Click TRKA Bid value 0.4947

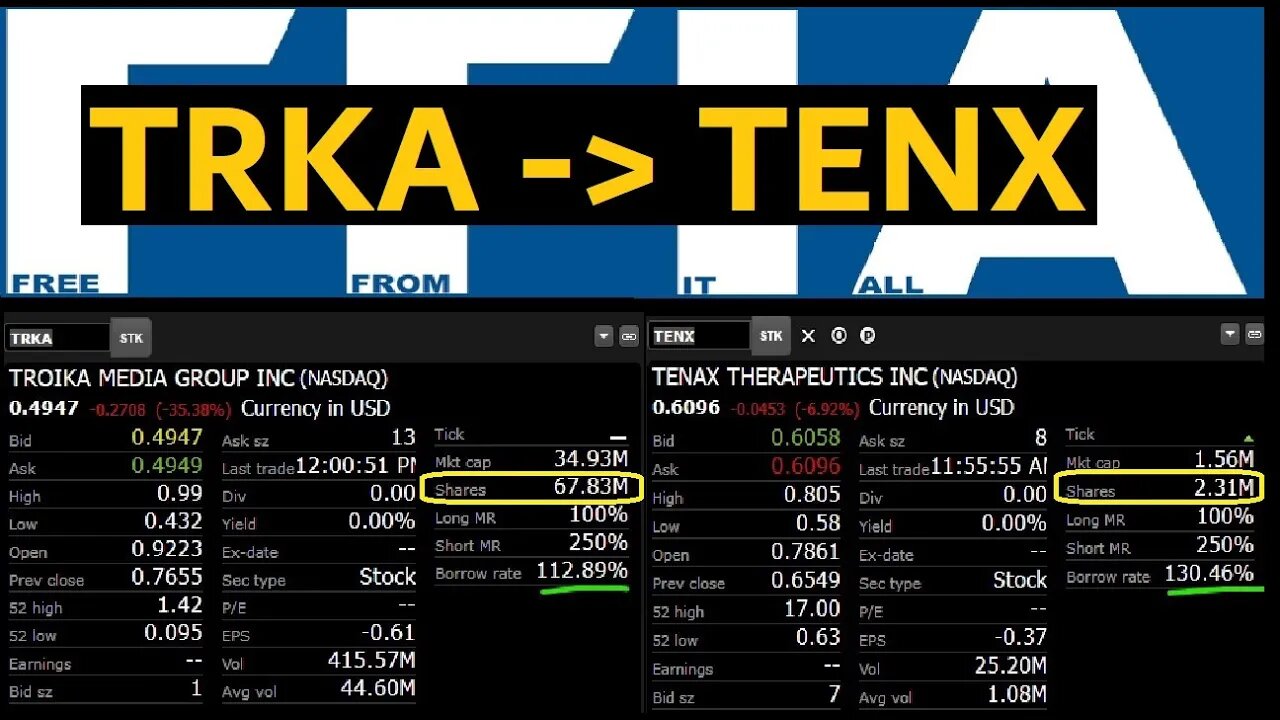coord(167,437)
